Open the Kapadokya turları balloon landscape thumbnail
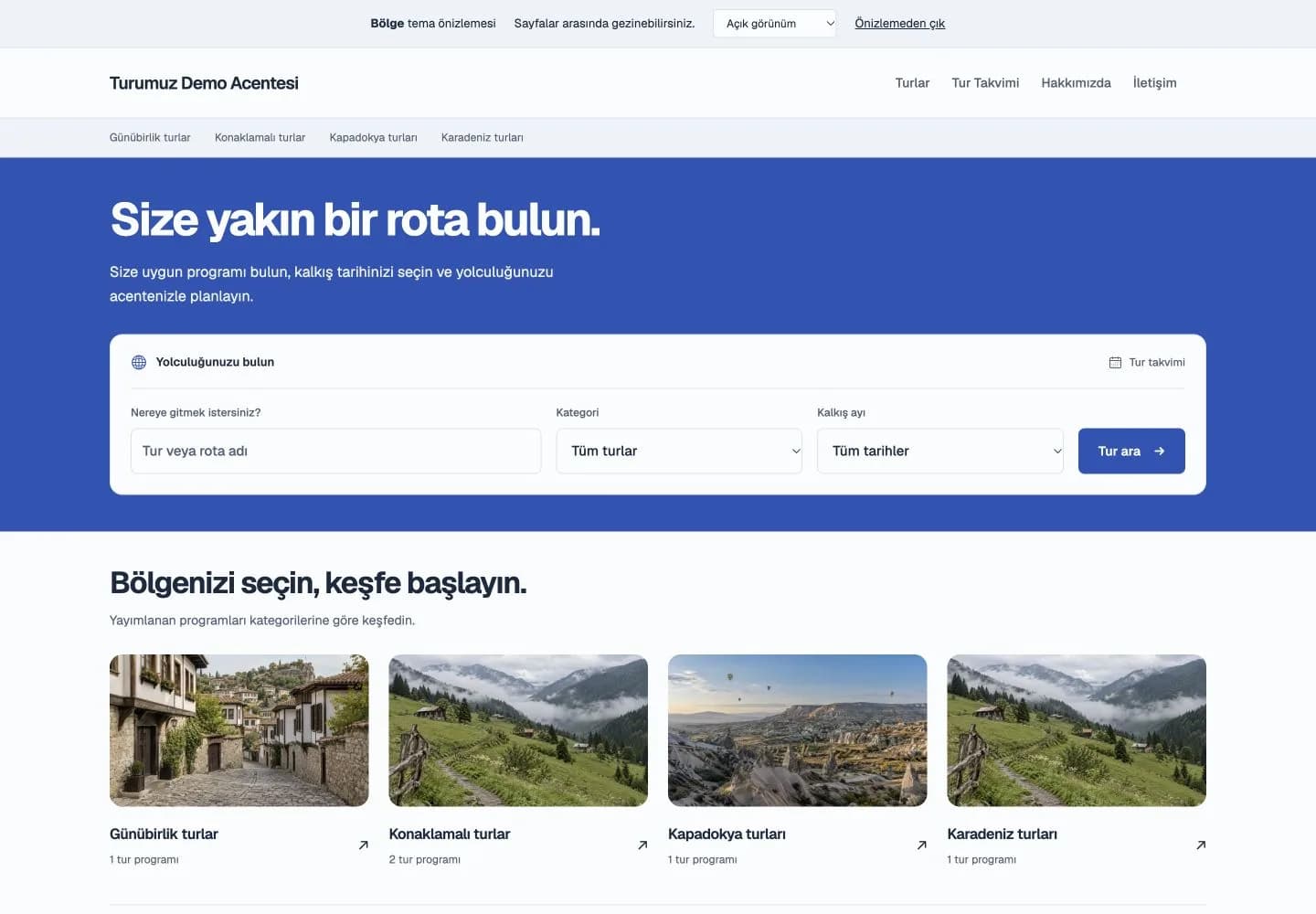 [x=798, y=730]
